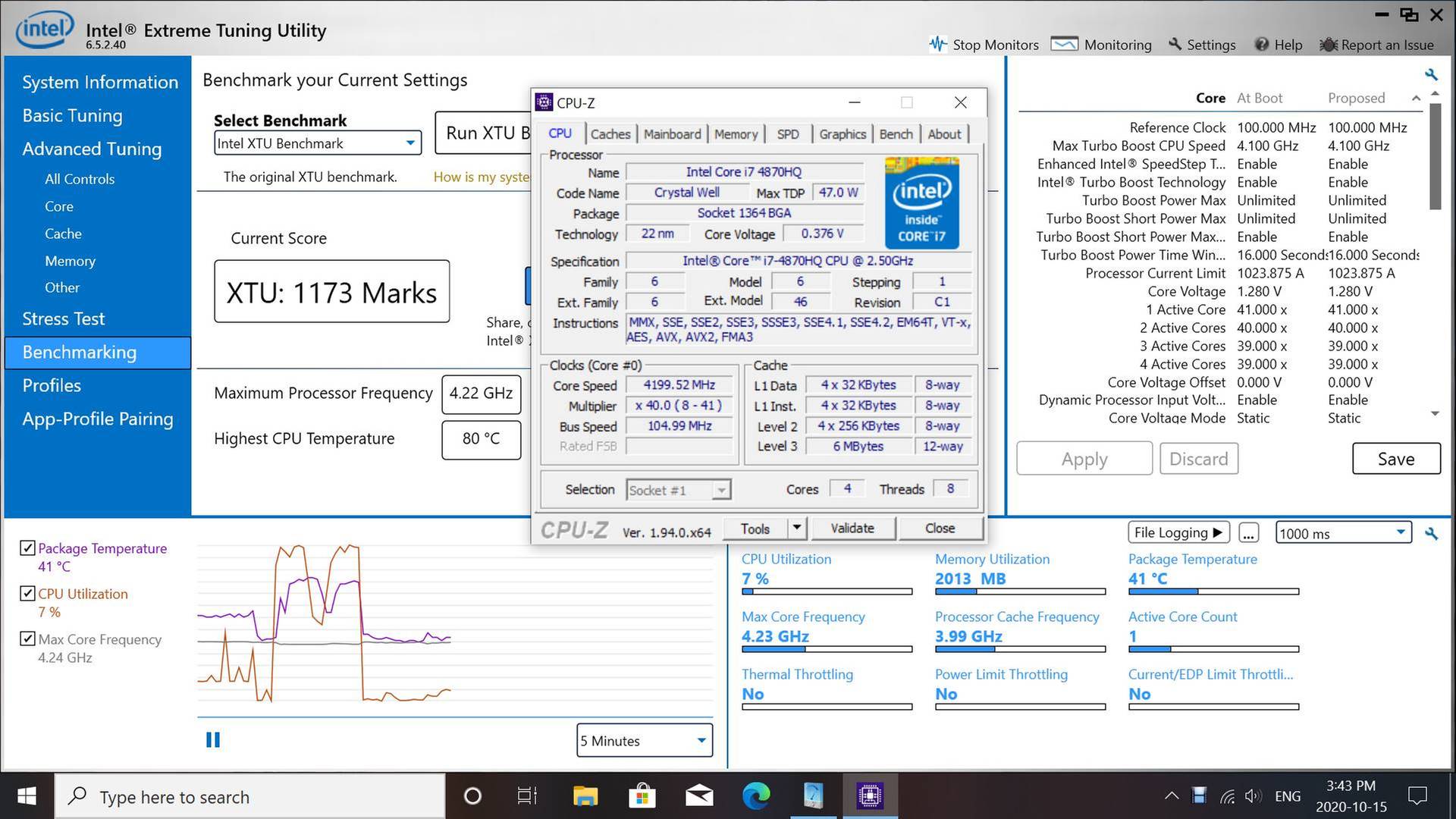Open the 1000 ms interval dropdown
The height and width of the screenshot is (819, 1456).
[1344, 533]
